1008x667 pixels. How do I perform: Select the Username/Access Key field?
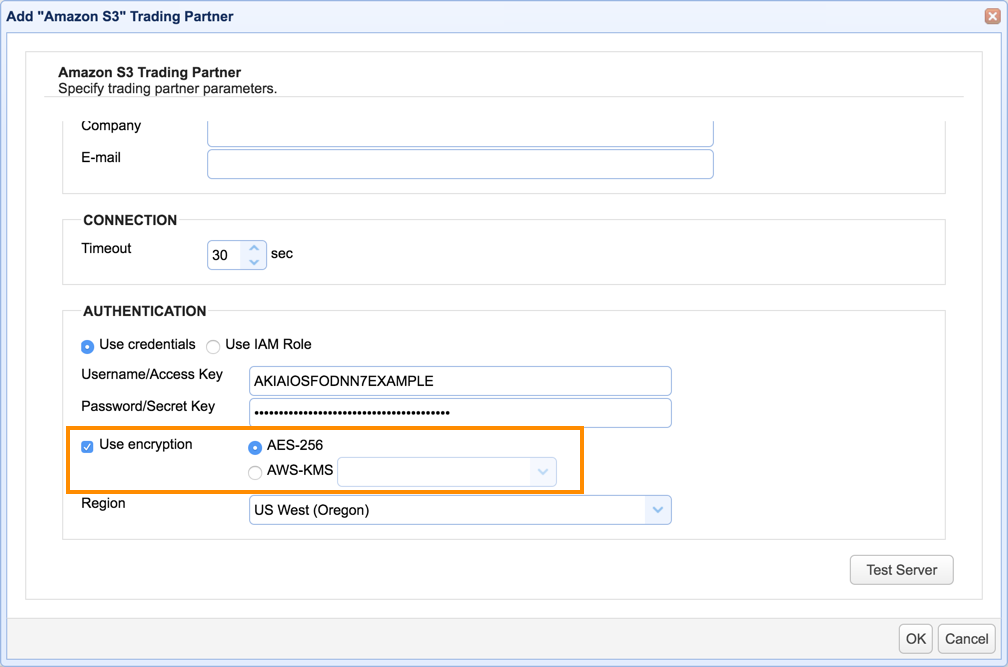[x=459, y=380]
